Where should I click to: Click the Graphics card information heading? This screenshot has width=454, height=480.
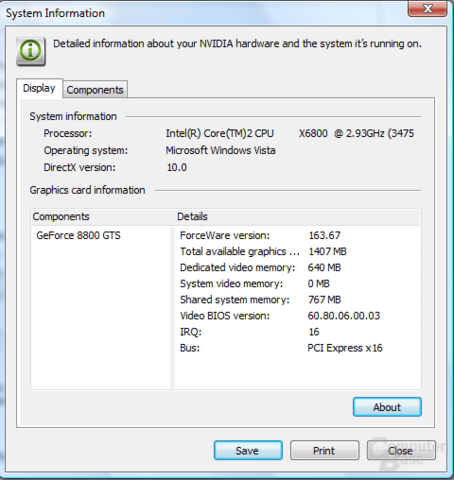(x=87, y=190)
